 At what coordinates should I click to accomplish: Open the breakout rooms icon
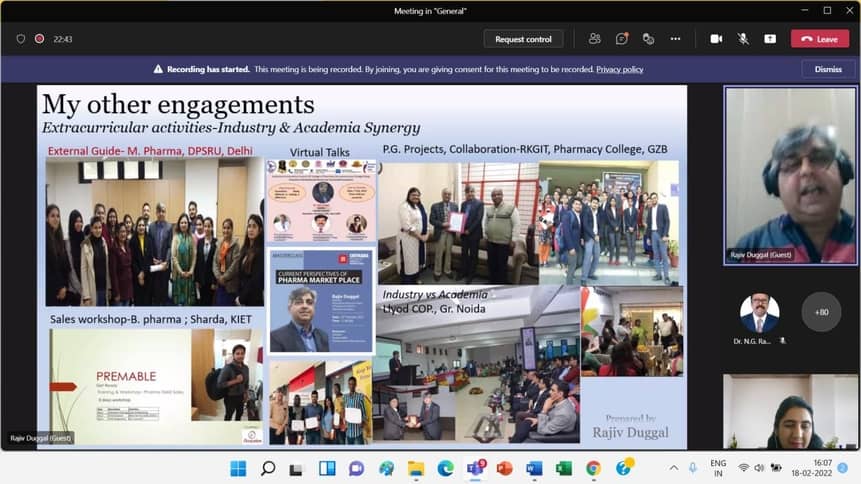pyautogui.click(x=648, y=39)
